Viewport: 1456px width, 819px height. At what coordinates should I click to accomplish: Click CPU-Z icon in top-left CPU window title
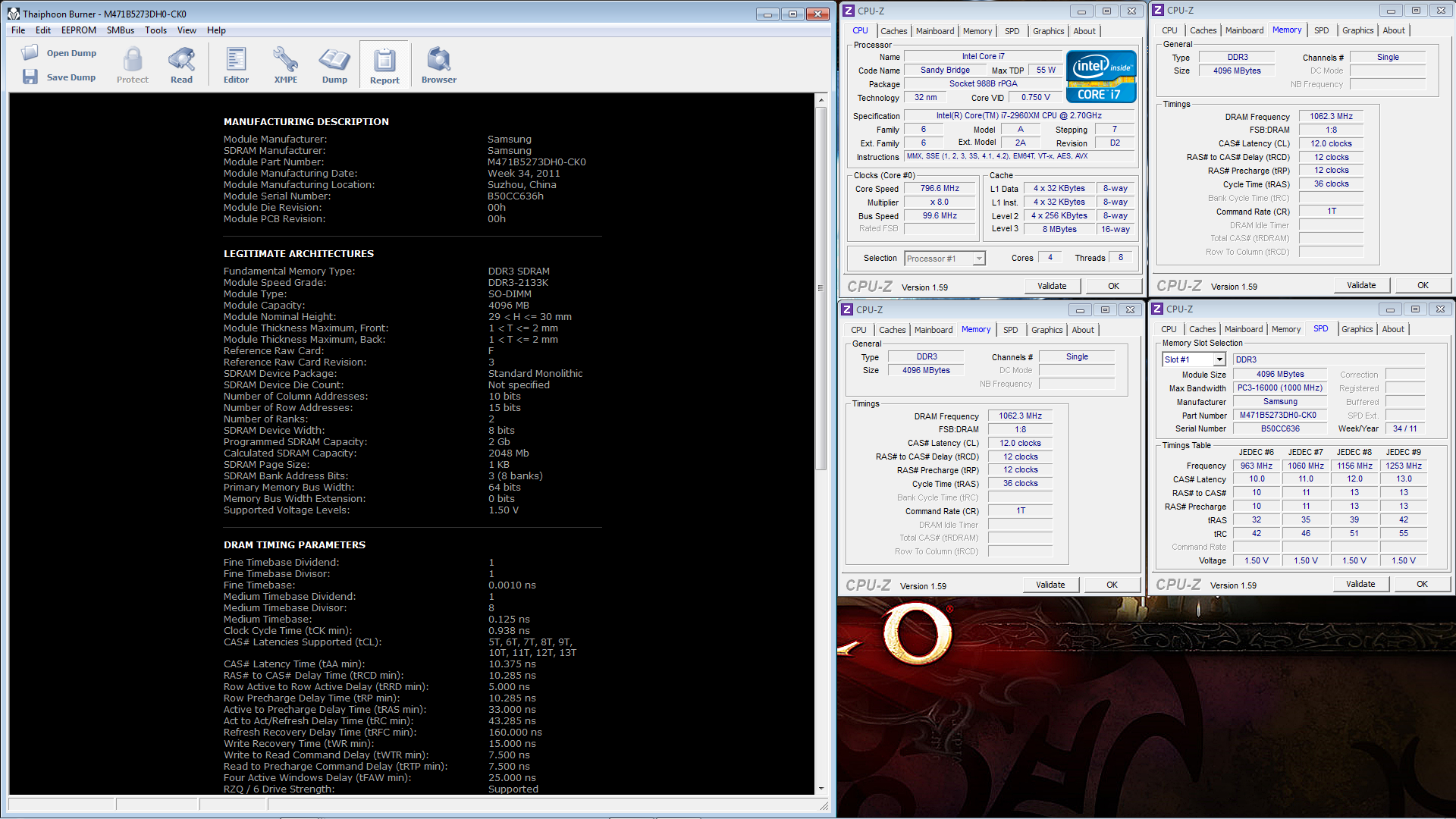(x=849, y=11)
